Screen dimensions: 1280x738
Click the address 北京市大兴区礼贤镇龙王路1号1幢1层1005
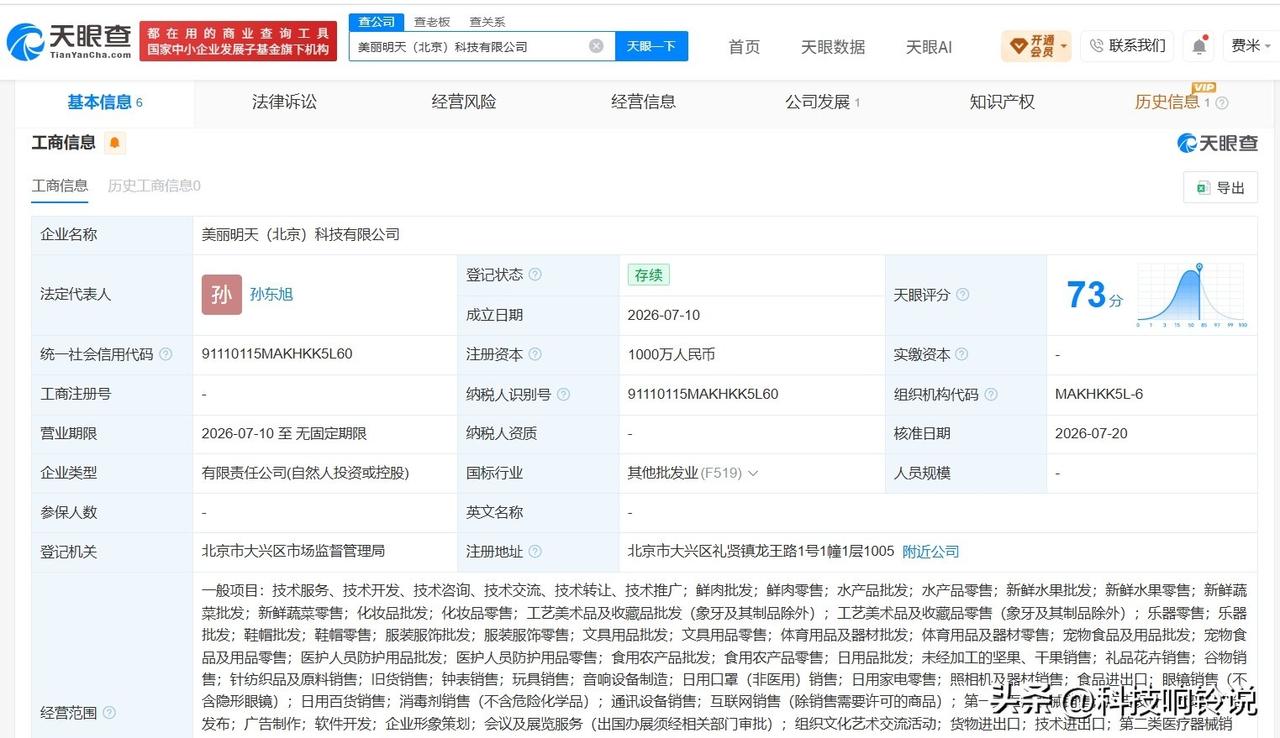760,552
